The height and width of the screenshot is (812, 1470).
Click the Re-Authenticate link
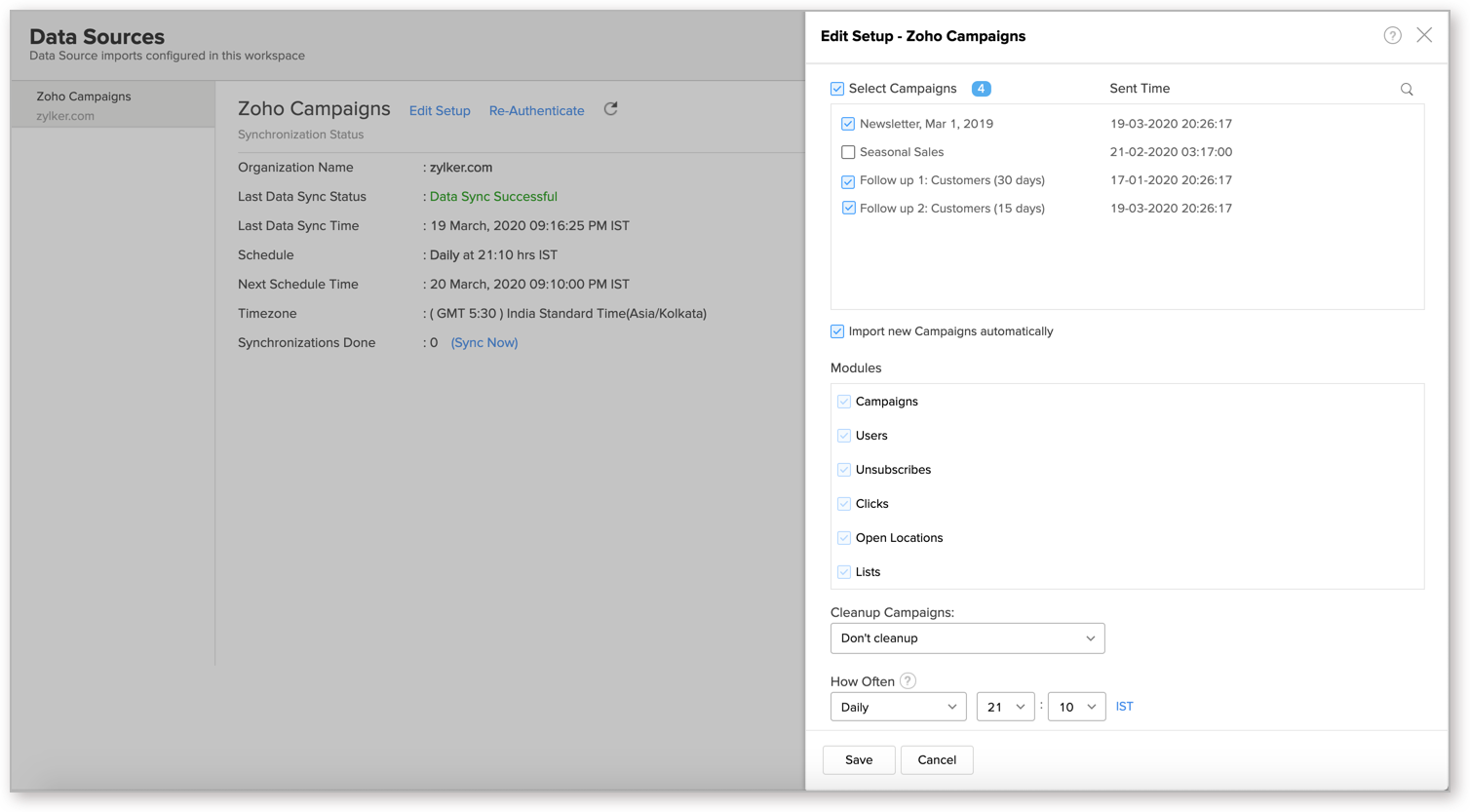coord(536,111)
